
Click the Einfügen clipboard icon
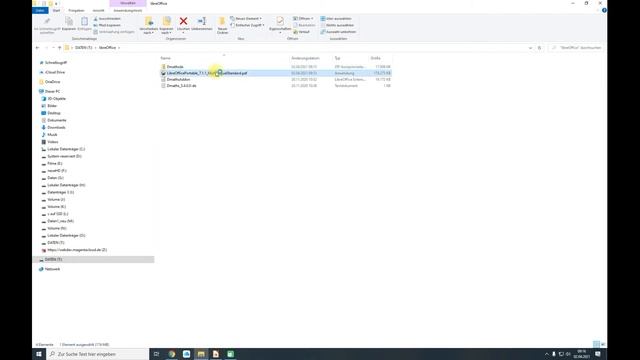click(84, 23)
